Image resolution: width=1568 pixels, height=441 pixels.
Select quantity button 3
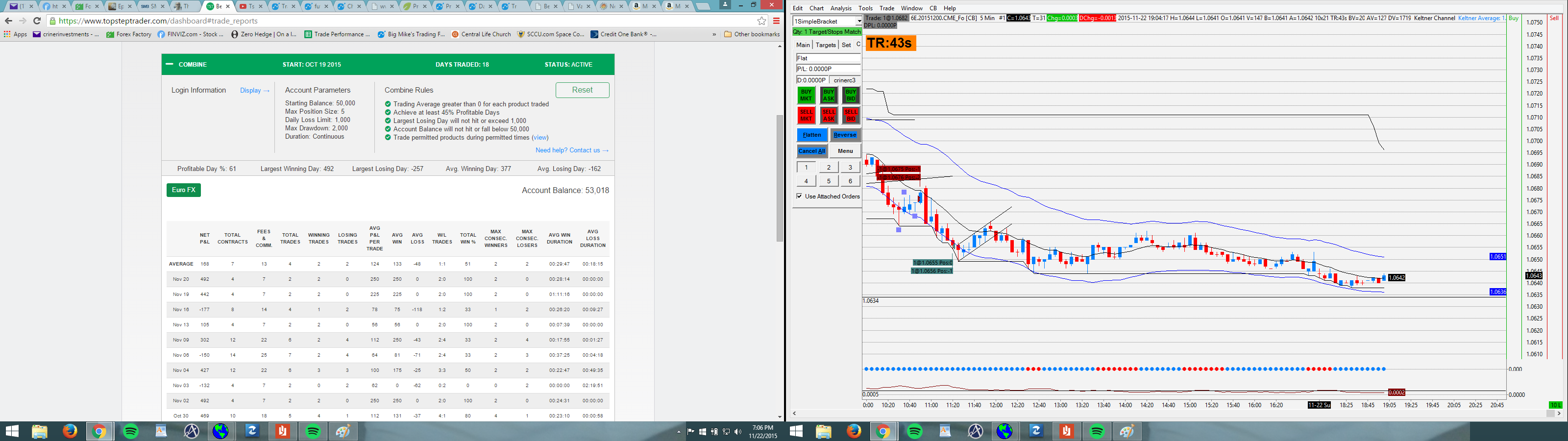(850, 167)
